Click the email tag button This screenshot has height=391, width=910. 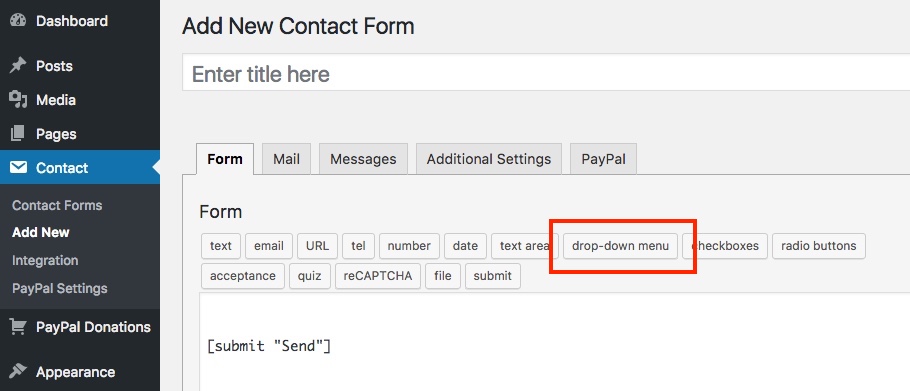[x=269, y=246]
